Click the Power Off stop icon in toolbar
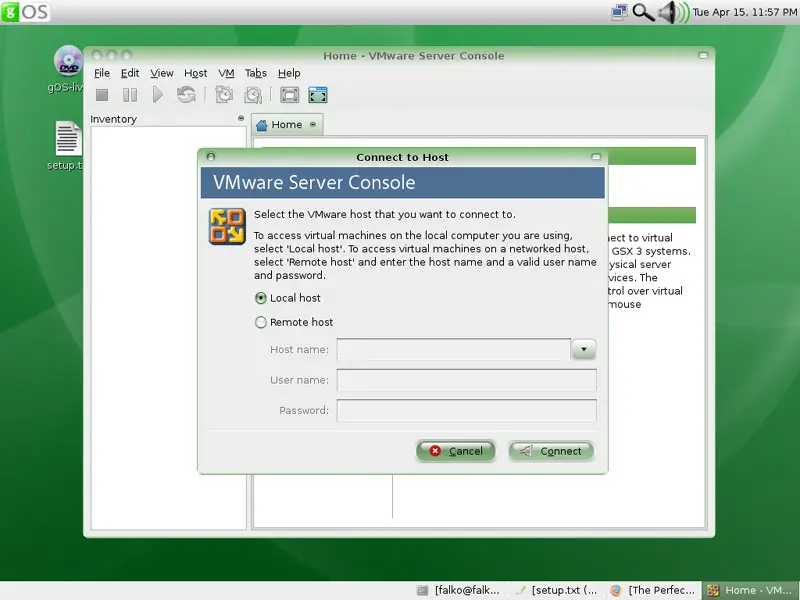The image size is (800, 600). pyautogui.click(x=102, y=95)
